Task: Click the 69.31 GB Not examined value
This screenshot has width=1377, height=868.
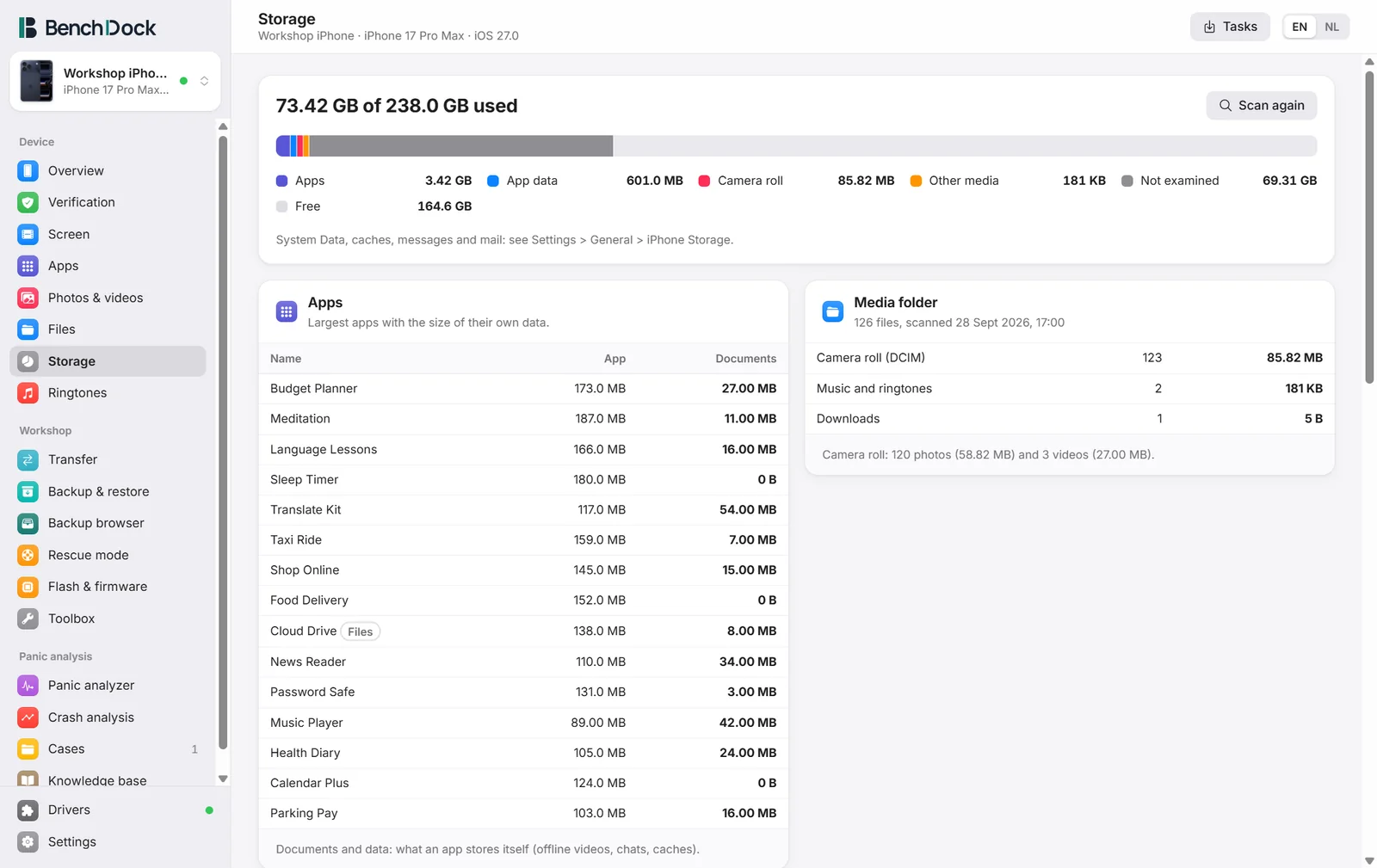Action: pos(1289,181)
